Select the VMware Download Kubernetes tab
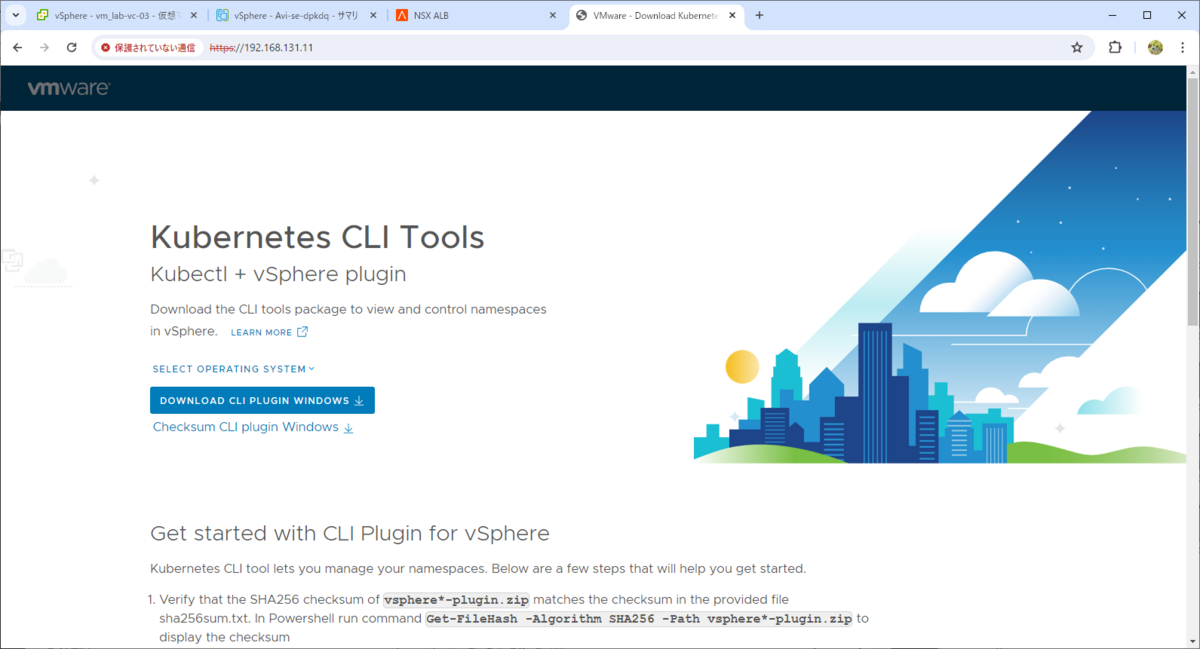Viewport: 1200px width, 649px height. coord(657,16)
